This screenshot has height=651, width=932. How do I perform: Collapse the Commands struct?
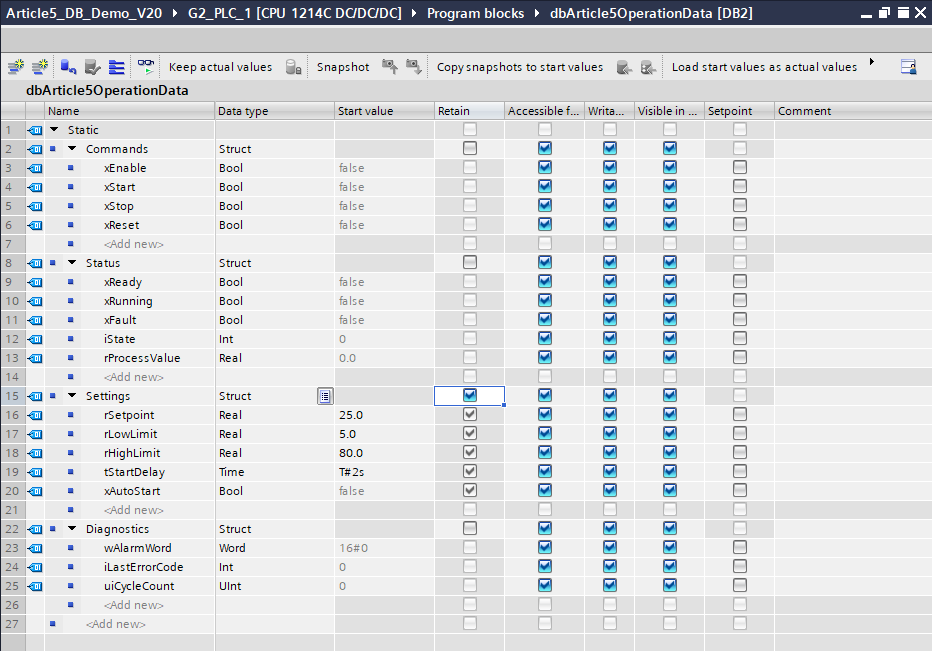point(72,149)
